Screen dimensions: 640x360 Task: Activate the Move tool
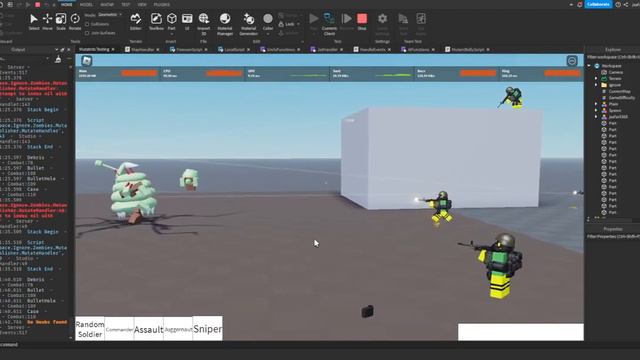point(47,22)
